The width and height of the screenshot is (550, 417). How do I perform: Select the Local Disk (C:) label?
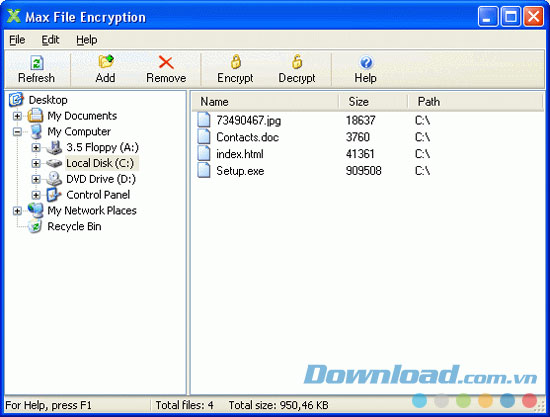tap(100, 163)
